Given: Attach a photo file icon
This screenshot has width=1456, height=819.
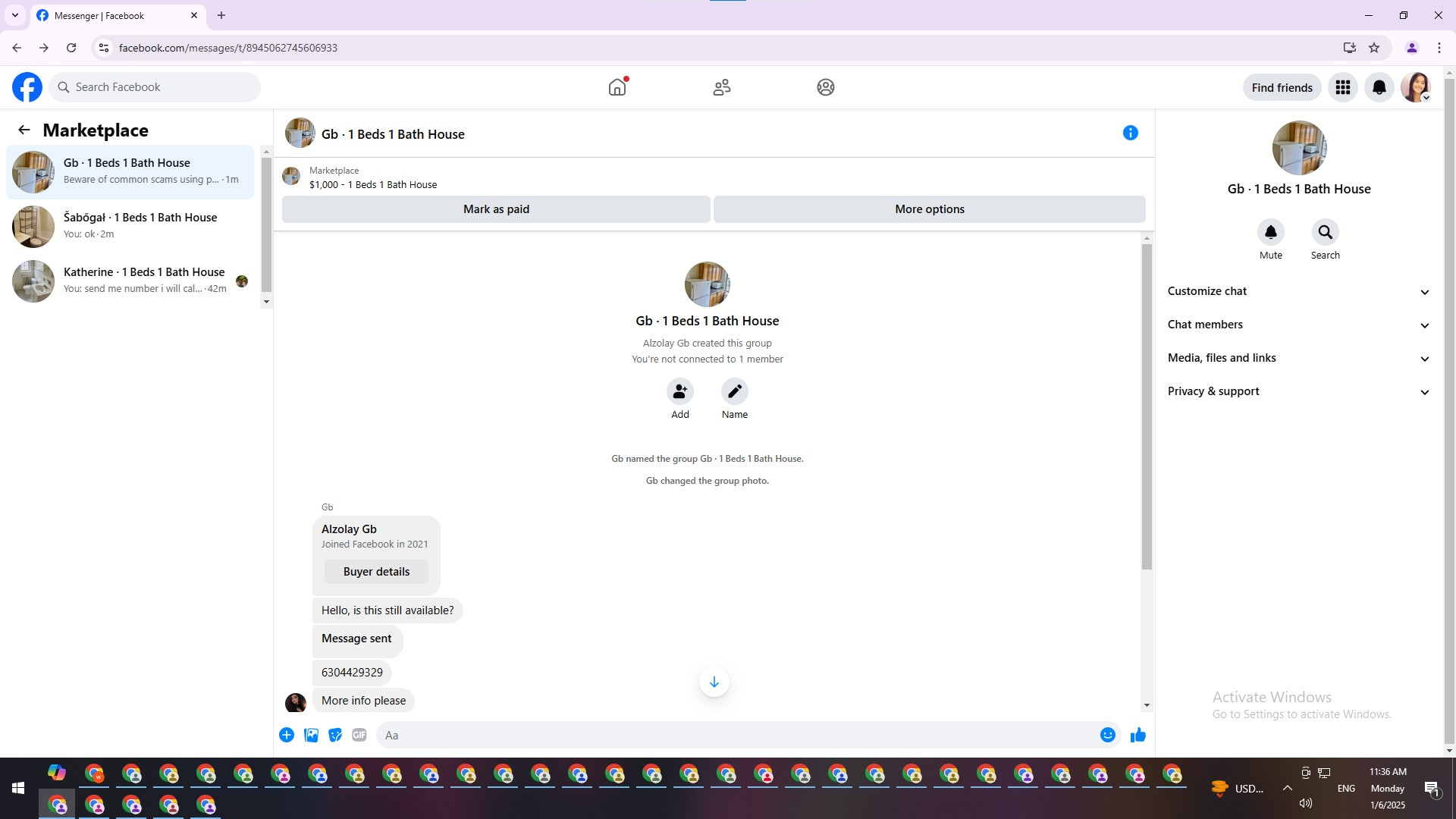Looking at the screenshot, I should 311,735.
